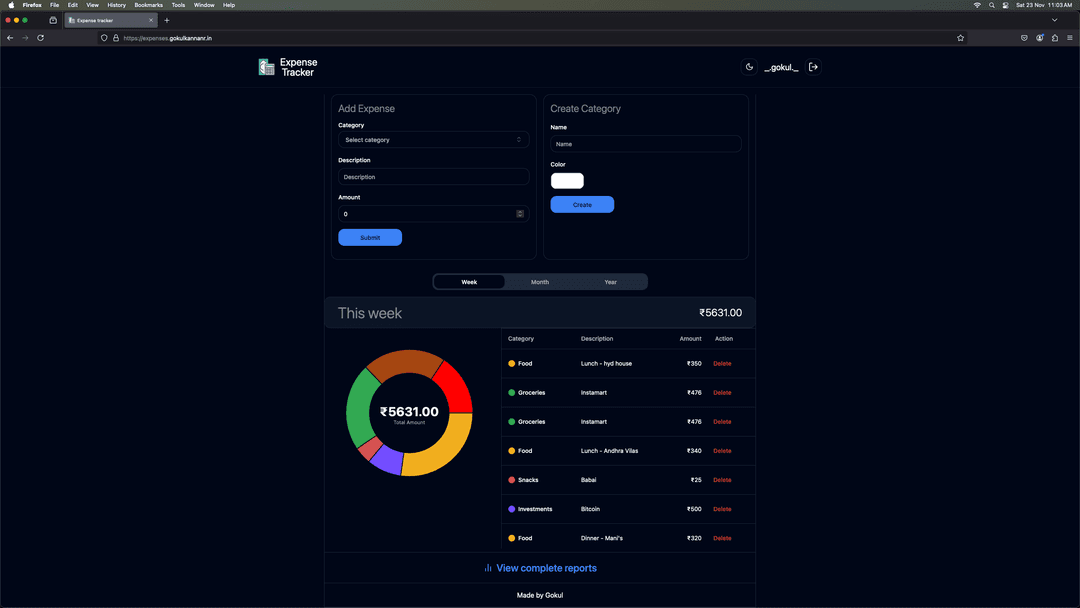Image resolution: width=1080 pixels, height=608 pixels.
Task: Select the Week view toggle
Action: coord(468,282)
